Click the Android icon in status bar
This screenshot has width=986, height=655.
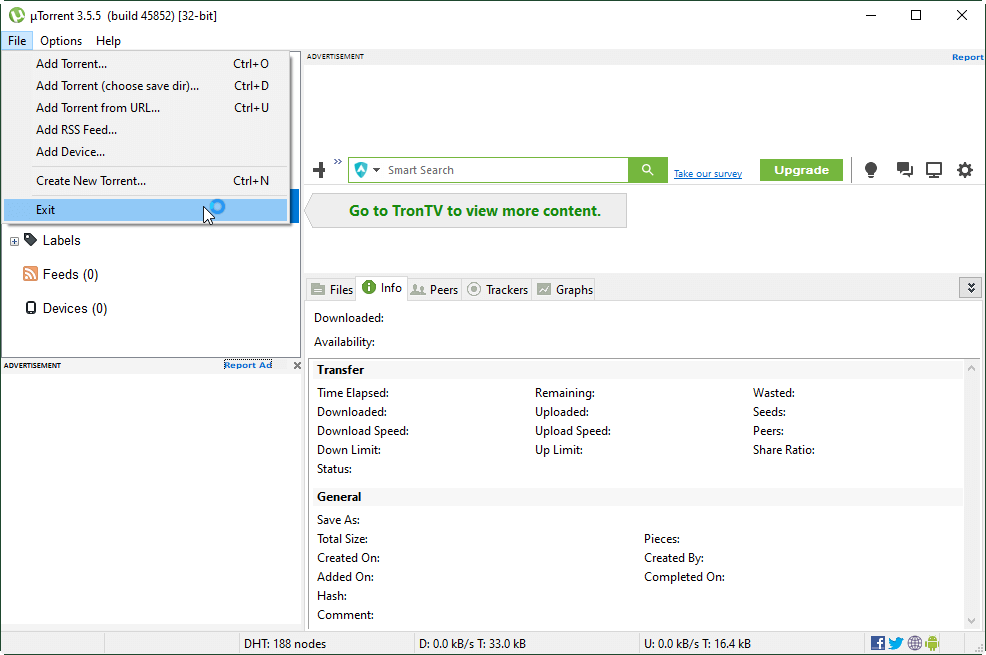[x=932, y=643]
